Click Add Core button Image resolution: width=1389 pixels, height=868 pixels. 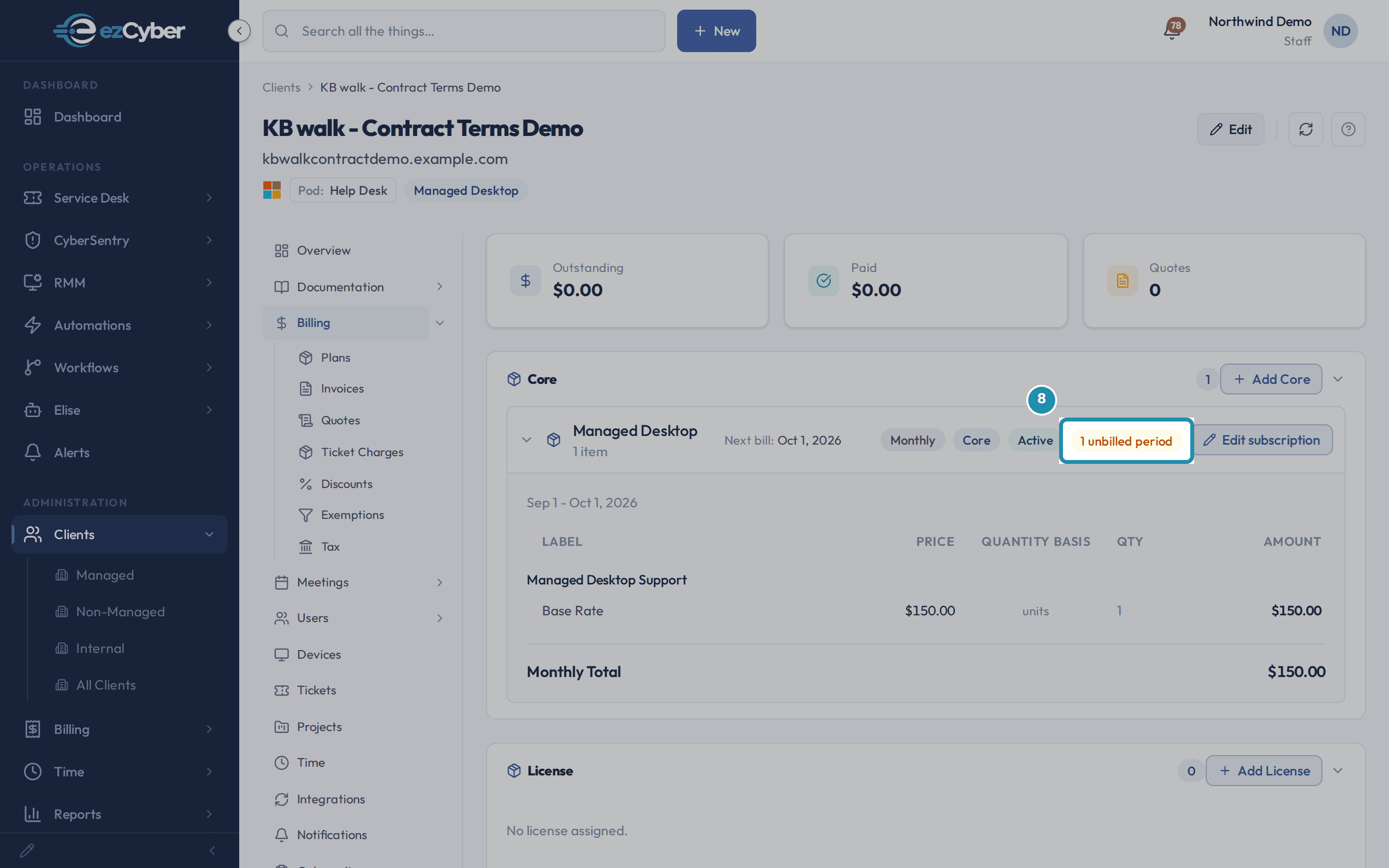click(x=1271, y=379)
